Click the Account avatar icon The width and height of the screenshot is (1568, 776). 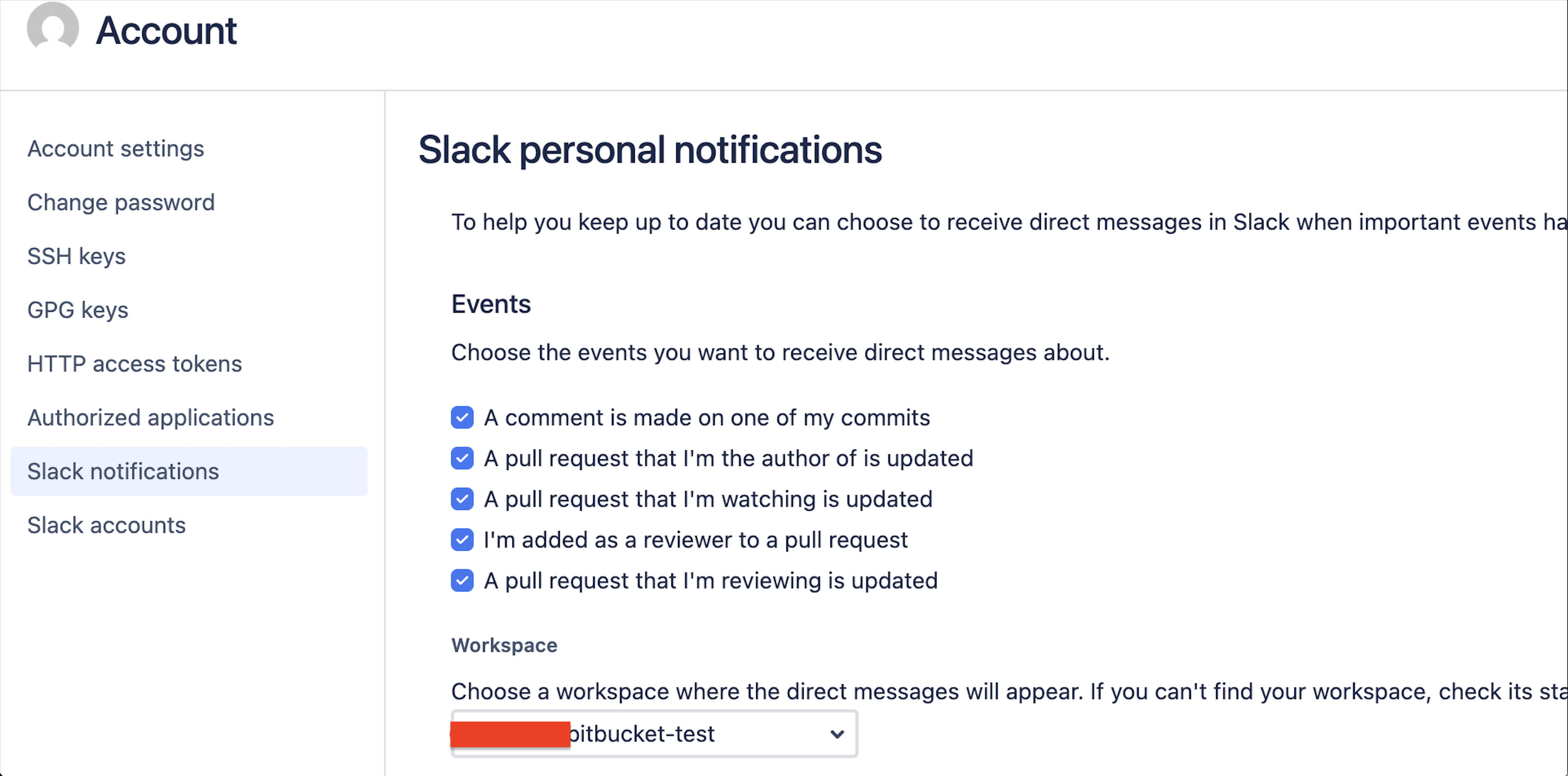54,28
